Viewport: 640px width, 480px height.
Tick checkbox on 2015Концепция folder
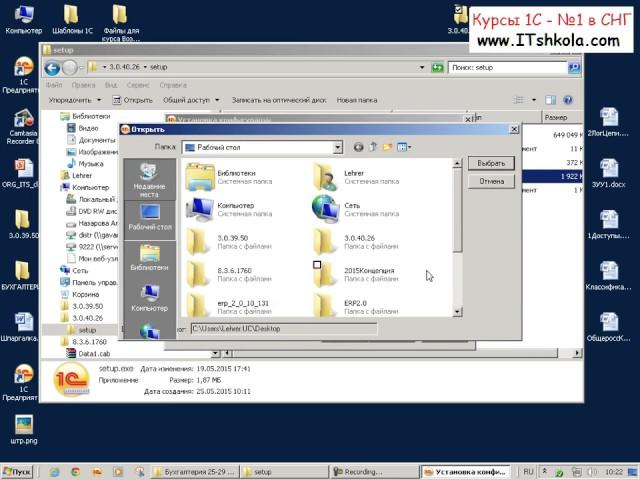(317, 265)
